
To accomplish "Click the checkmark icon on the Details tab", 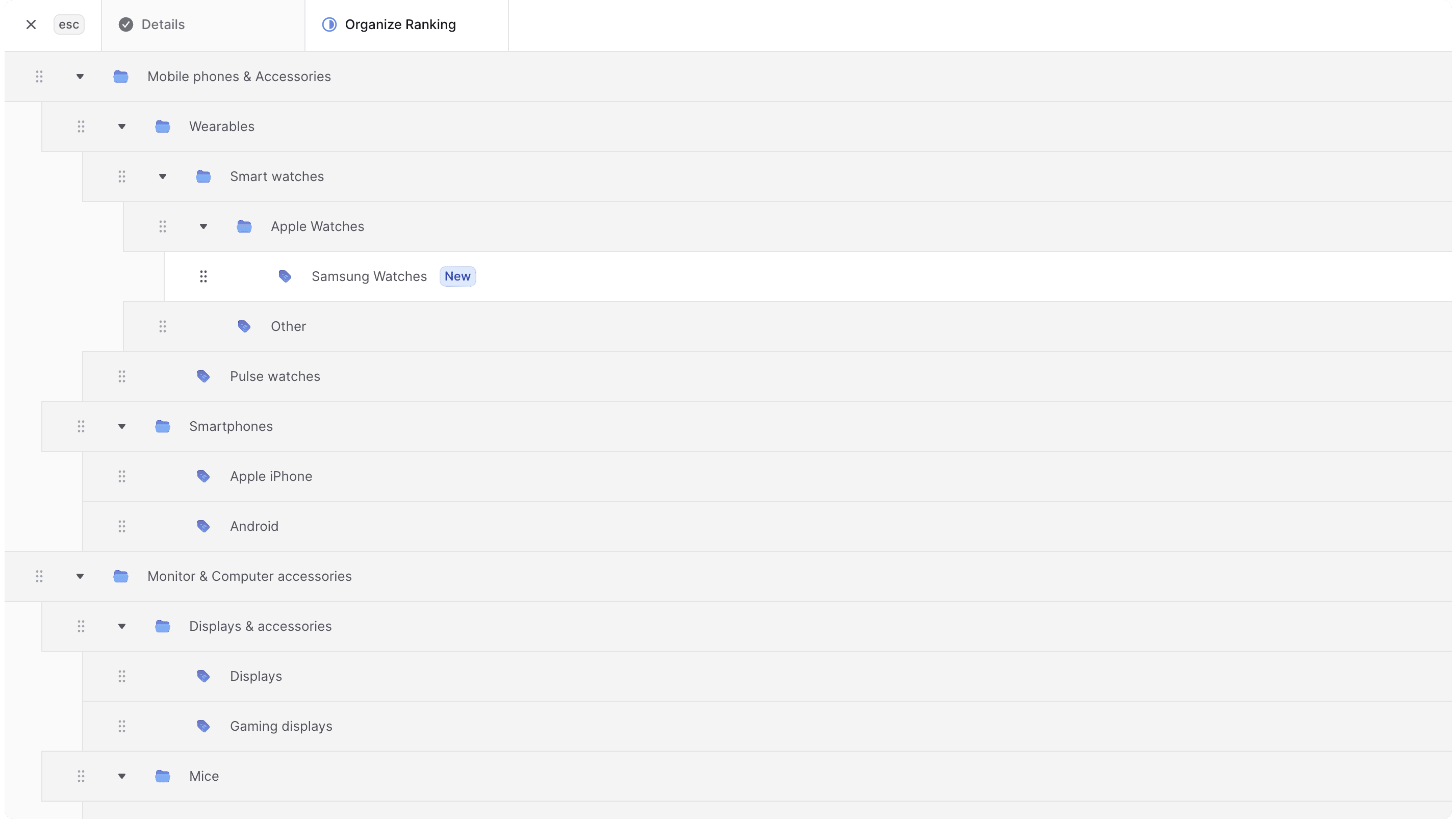I will 125,24.
